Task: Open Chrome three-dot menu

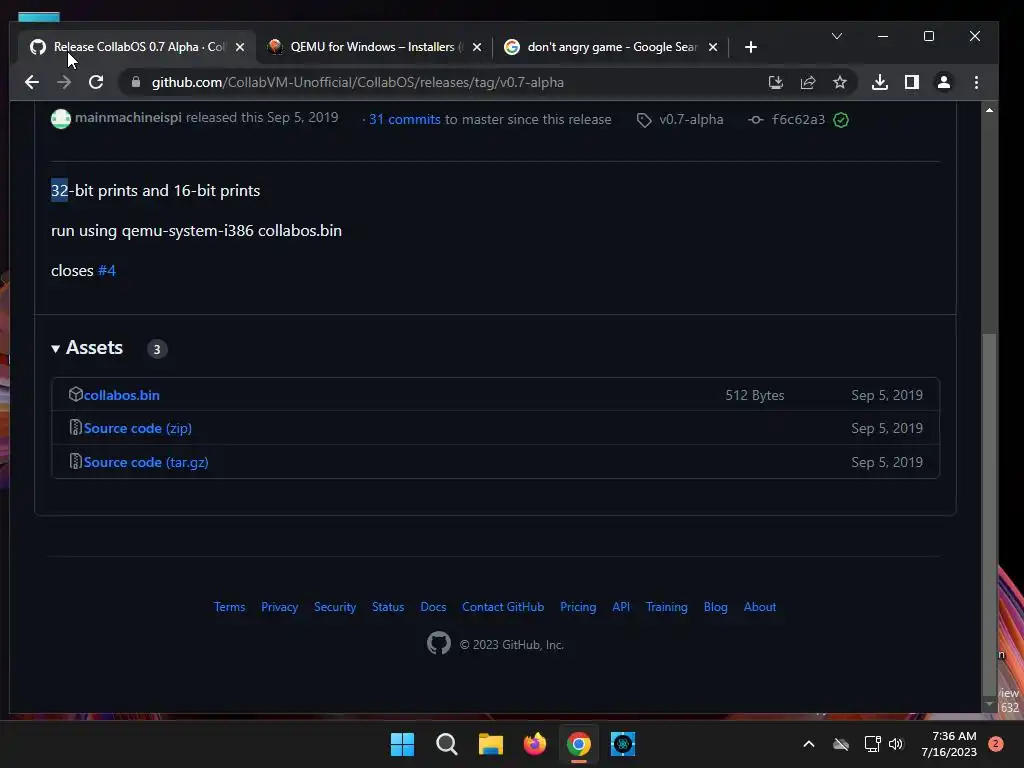Action: coord(976,82)
